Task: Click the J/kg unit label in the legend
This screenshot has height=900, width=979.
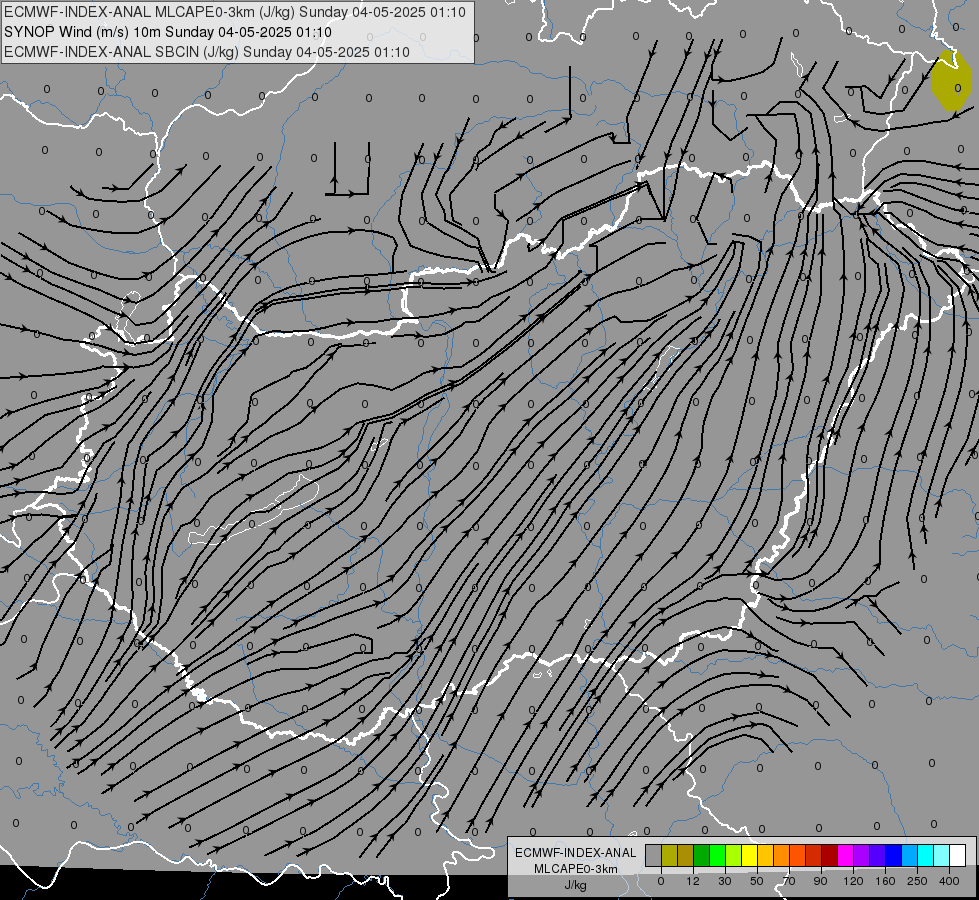Action: (x=575, y=885)
